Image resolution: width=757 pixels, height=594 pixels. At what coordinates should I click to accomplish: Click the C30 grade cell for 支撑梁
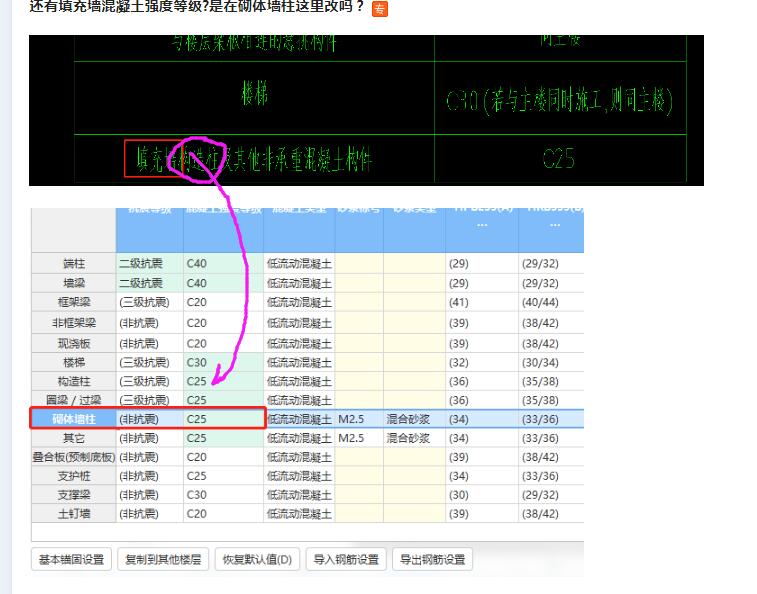click(224, 495)
